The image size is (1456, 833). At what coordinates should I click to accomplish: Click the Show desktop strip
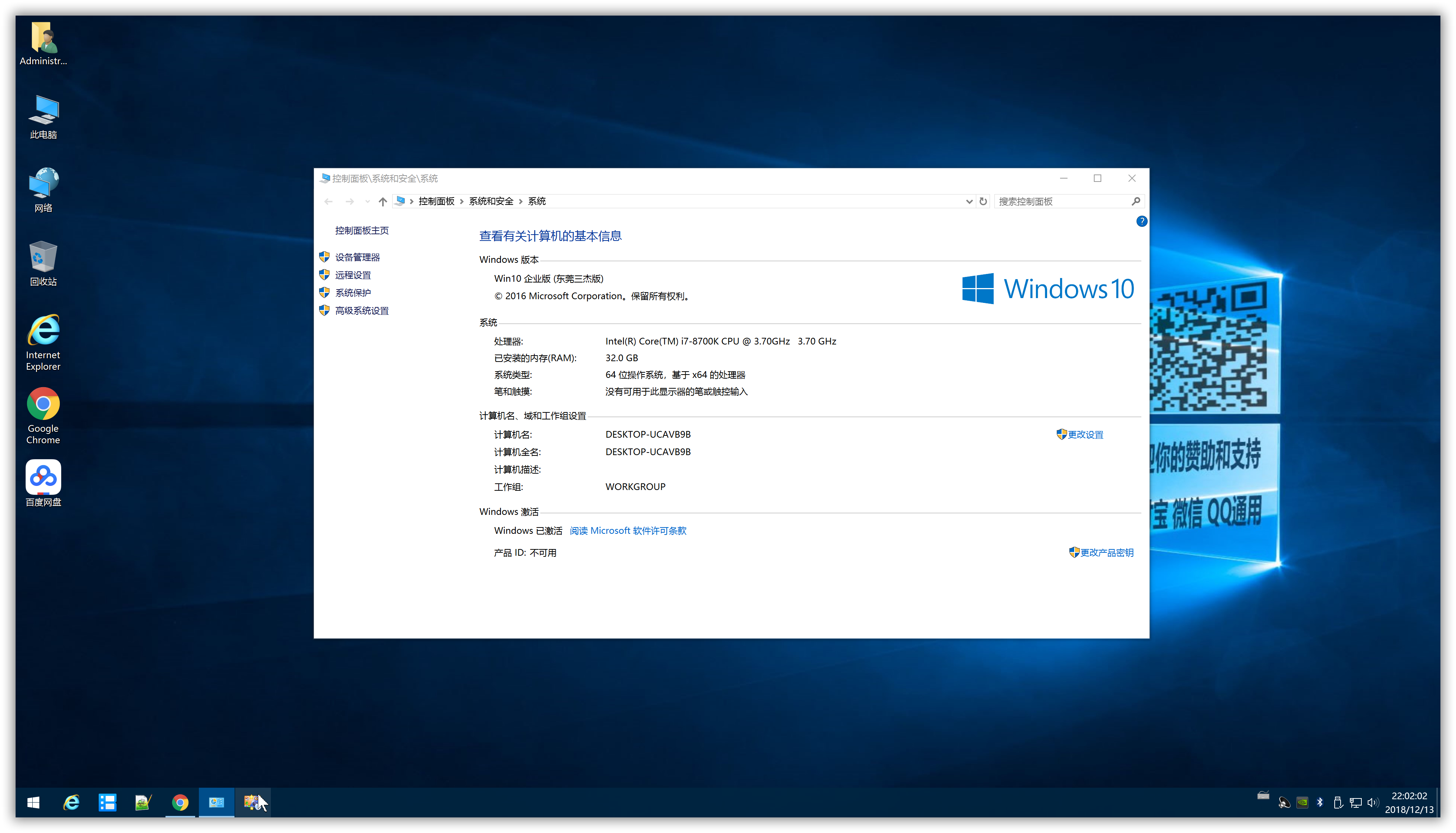point(1438,803)
